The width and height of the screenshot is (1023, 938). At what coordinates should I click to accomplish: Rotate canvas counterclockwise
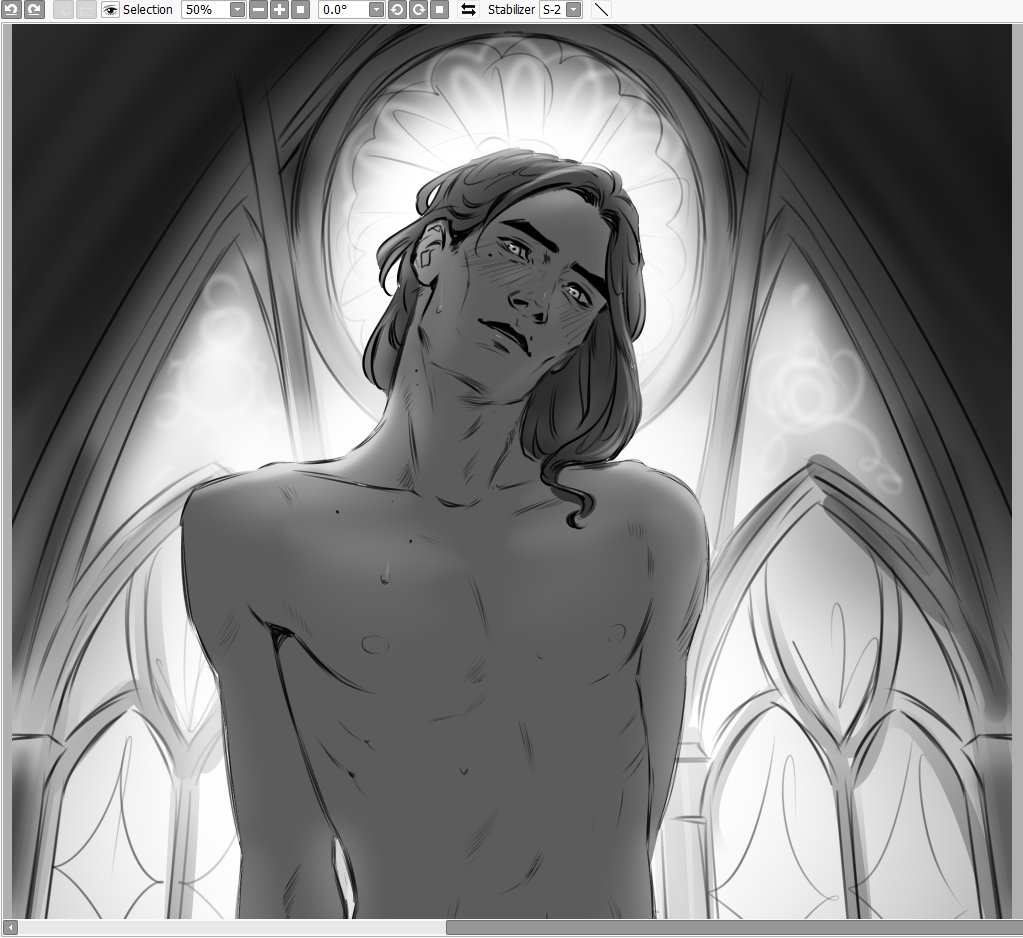pos(397,10)
